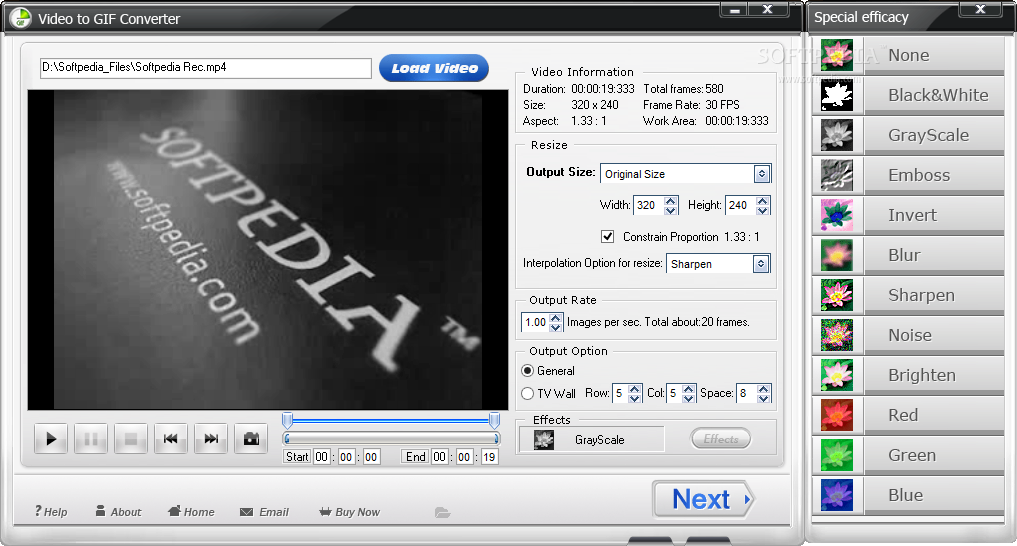Click the Black&White effect thumbnail icon
The height and width of the screenshot is (546, 1017).
click(837, 95)
